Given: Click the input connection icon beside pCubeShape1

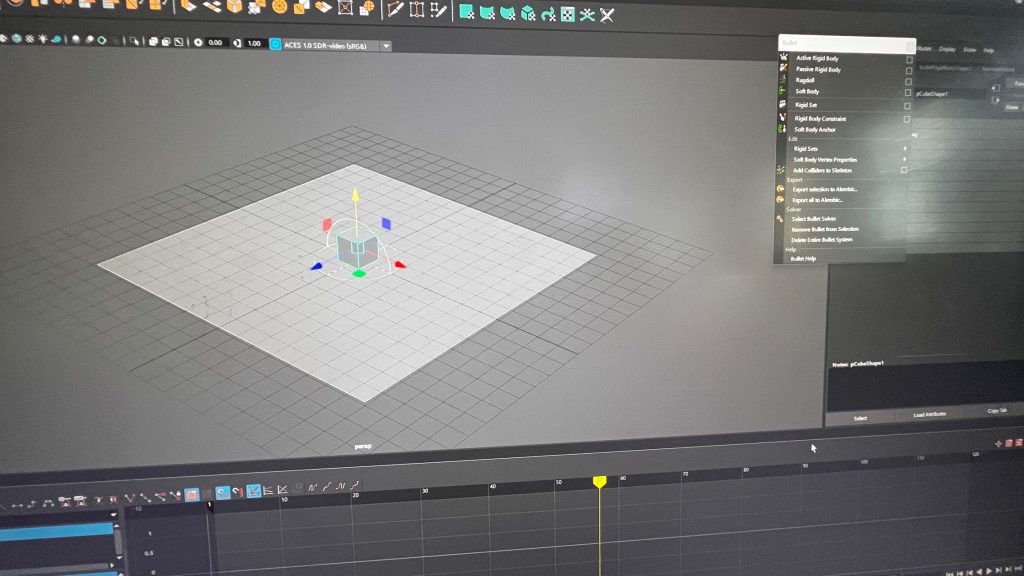Looking at the screenshot, I should pos(995,88).
